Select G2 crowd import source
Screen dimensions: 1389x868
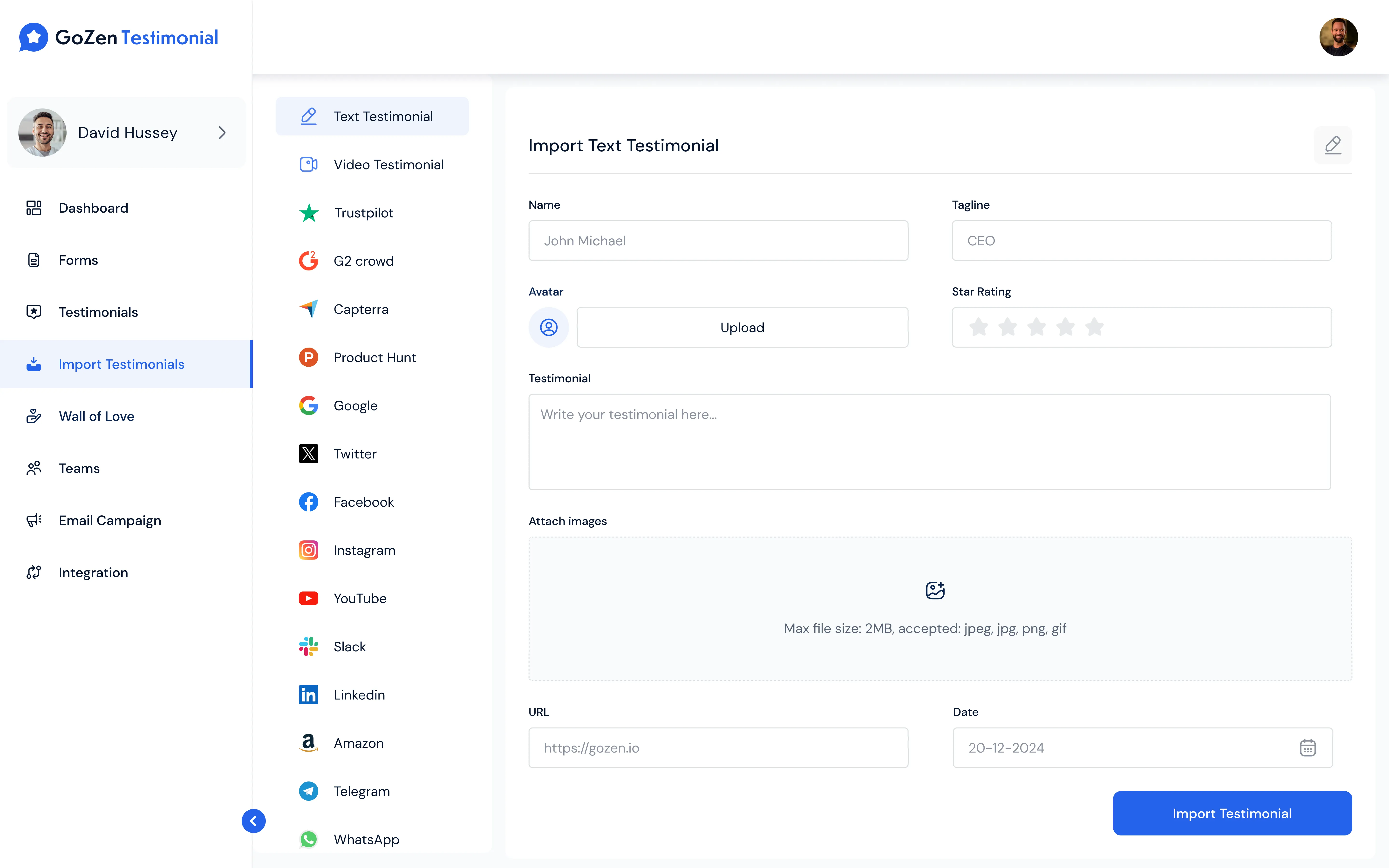coord(372,261)
